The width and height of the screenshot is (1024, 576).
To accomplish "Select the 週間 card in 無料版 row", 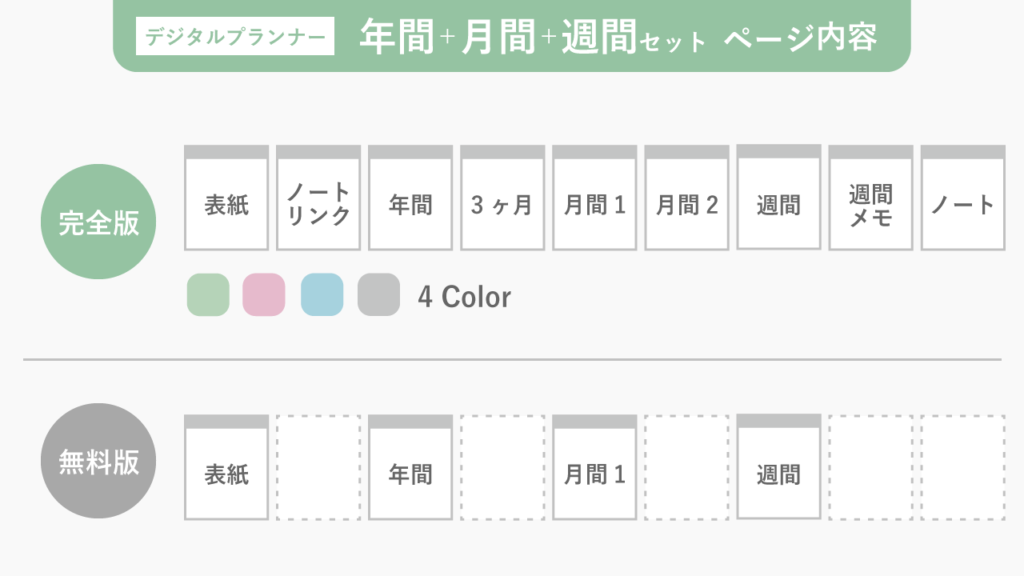I will click(779, 467).
